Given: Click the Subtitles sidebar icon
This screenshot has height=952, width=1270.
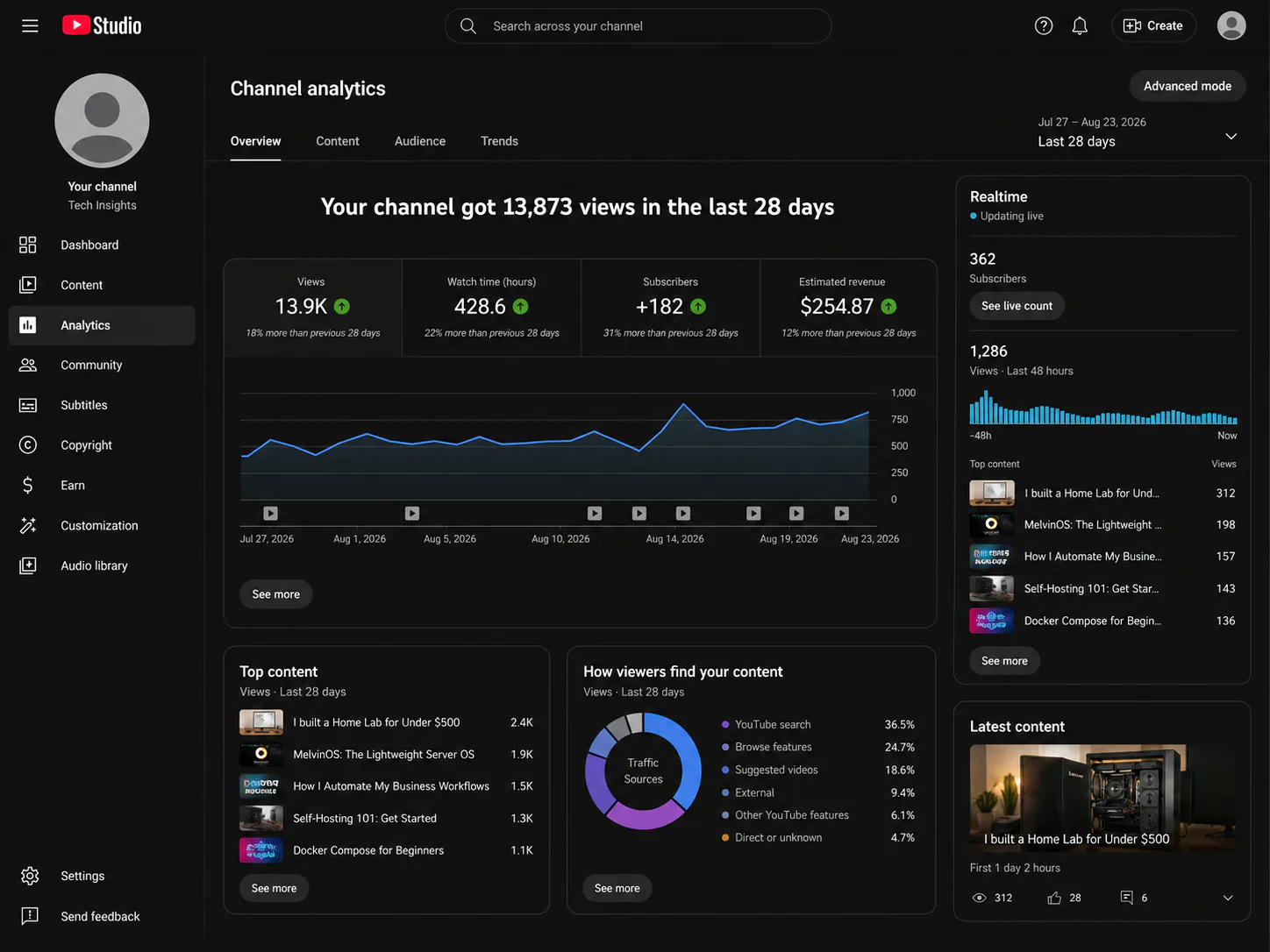Looking at the screenshot, I should (28, 405).
